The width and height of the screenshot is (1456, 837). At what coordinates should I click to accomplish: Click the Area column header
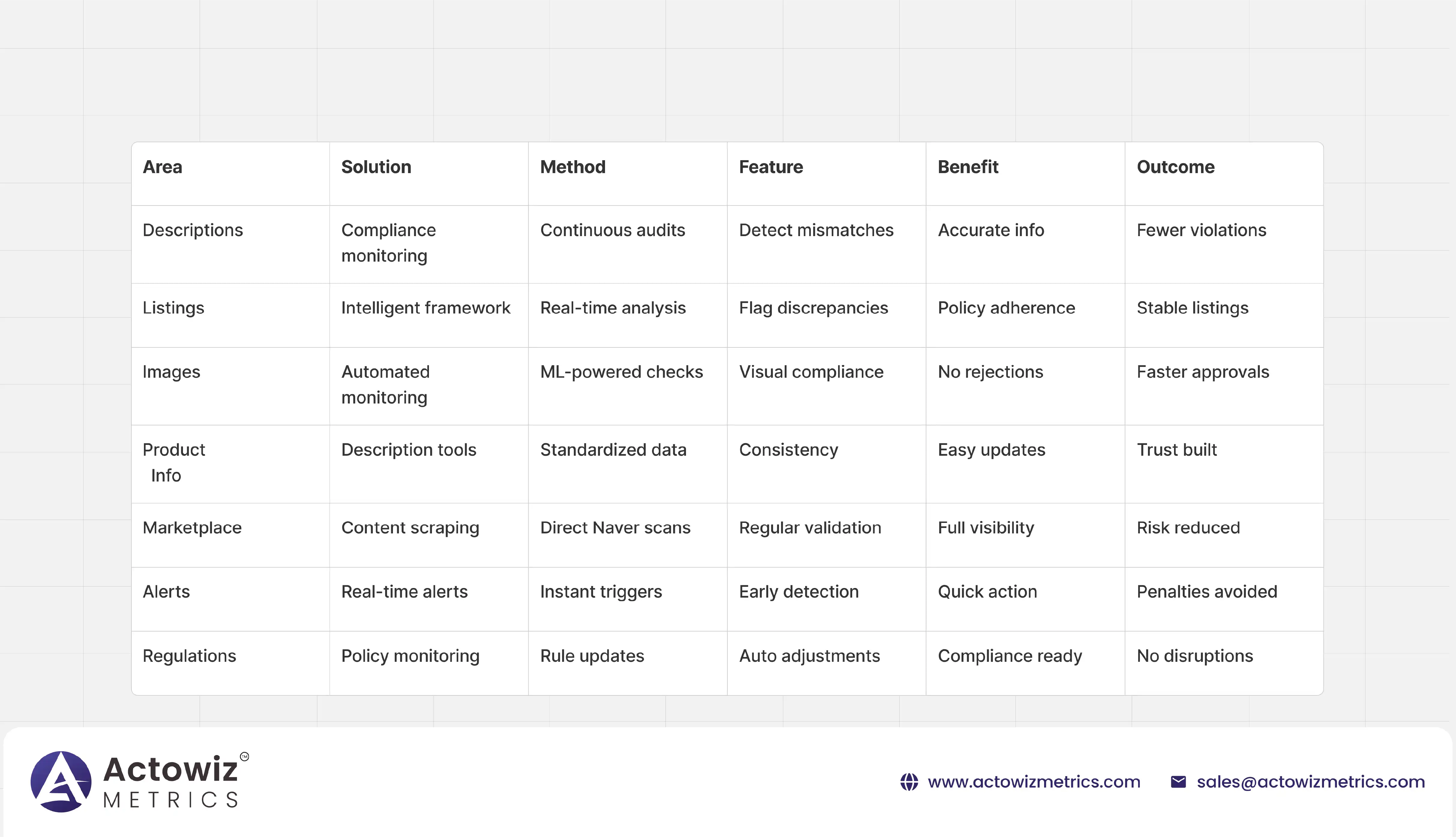tap(163, 167)
